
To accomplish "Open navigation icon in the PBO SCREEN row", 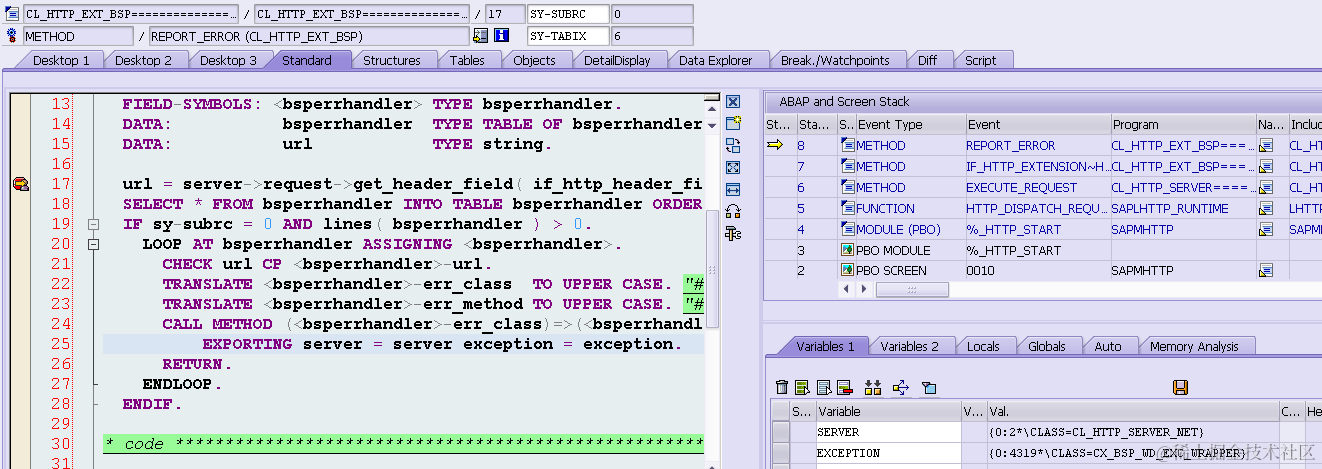I will click(1266, 270).
